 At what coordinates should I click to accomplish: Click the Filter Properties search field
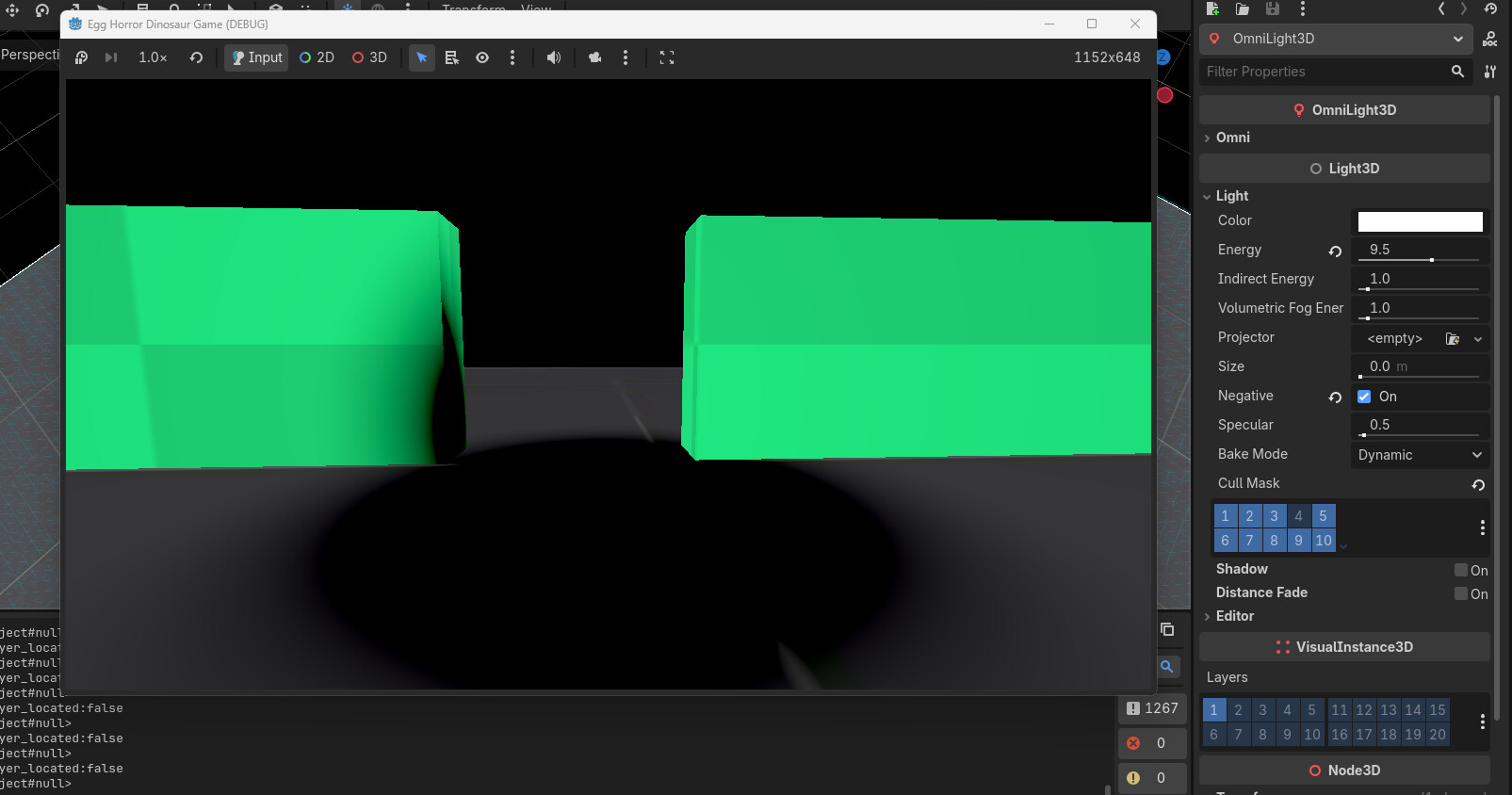tap(1324, 72)
